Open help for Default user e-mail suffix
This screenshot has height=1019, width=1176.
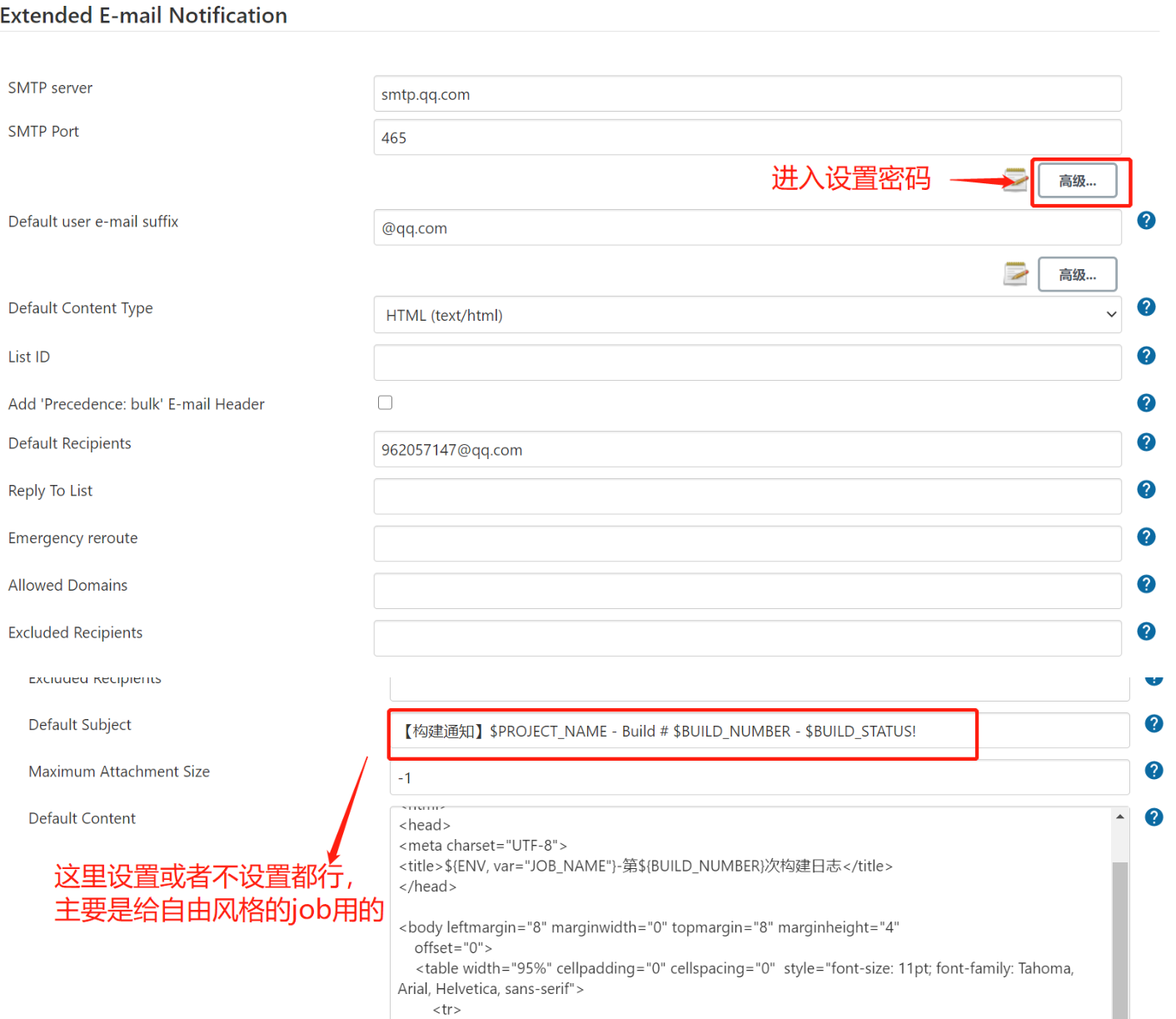coord(1146,220)
